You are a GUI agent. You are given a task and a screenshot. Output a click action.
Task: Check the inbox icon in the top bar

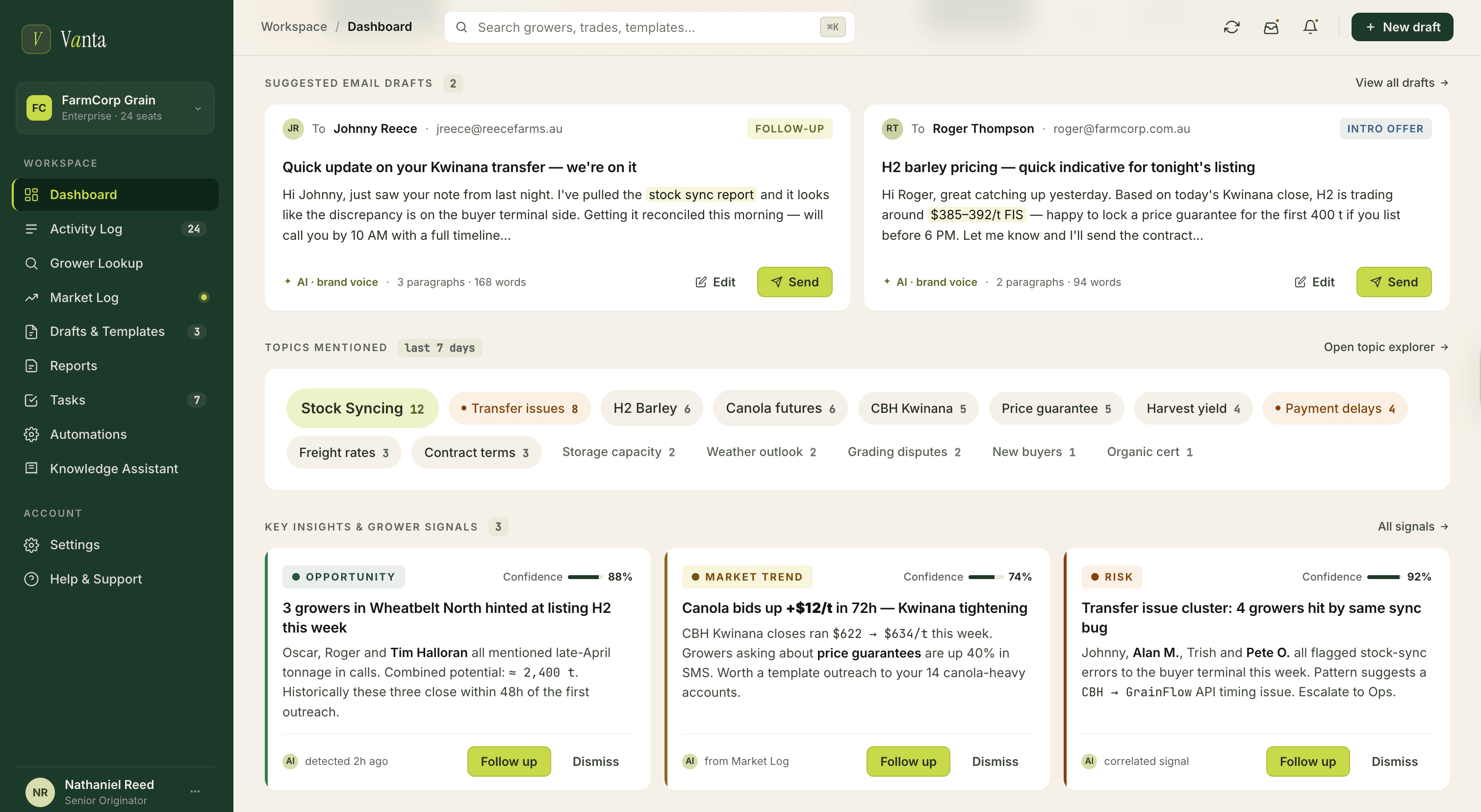(1271, 26)
